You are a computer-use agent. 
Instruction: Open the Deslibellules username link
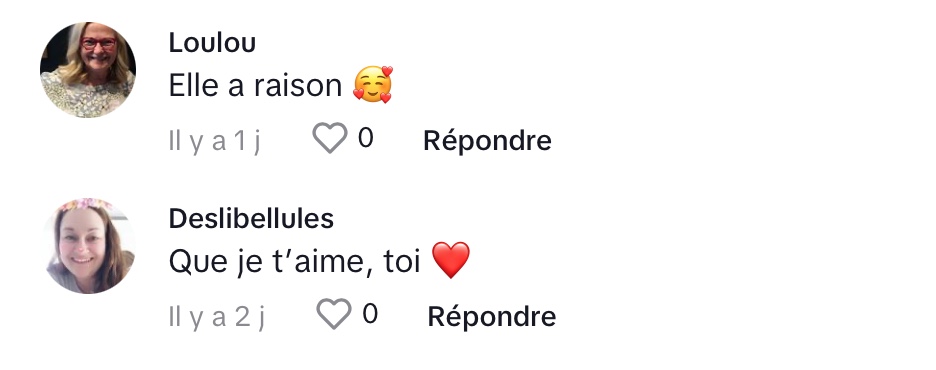pos(251,219)
